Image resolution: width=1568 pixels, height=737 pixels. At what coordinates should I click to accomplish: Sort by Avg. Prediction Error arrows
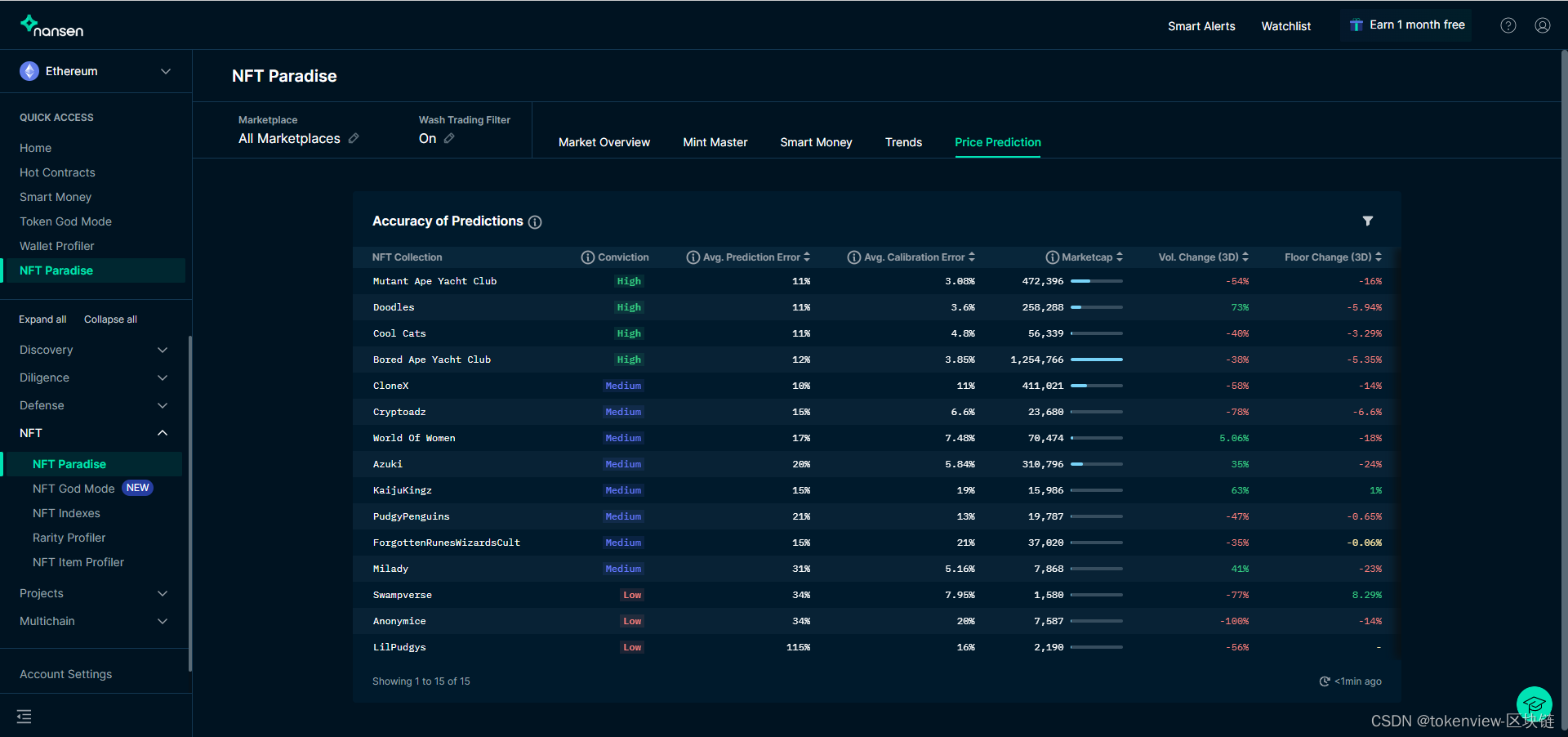point(807,257)
